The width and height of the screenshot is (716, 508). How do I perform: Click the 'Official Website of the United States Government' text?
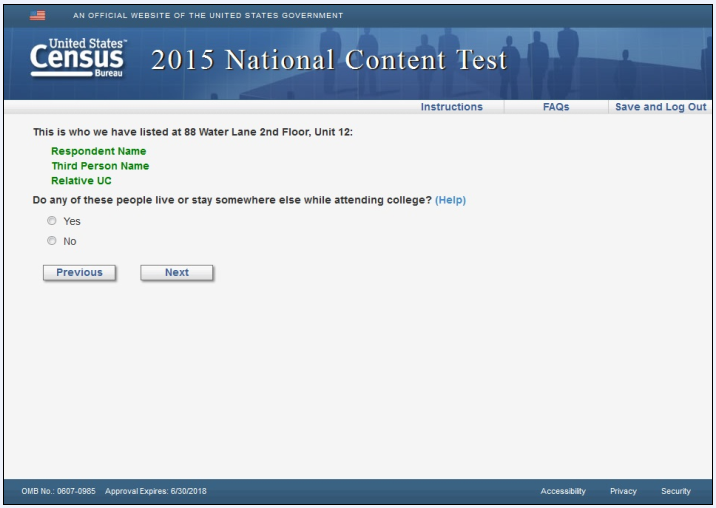pyautogui.click(x=208, y=16)
